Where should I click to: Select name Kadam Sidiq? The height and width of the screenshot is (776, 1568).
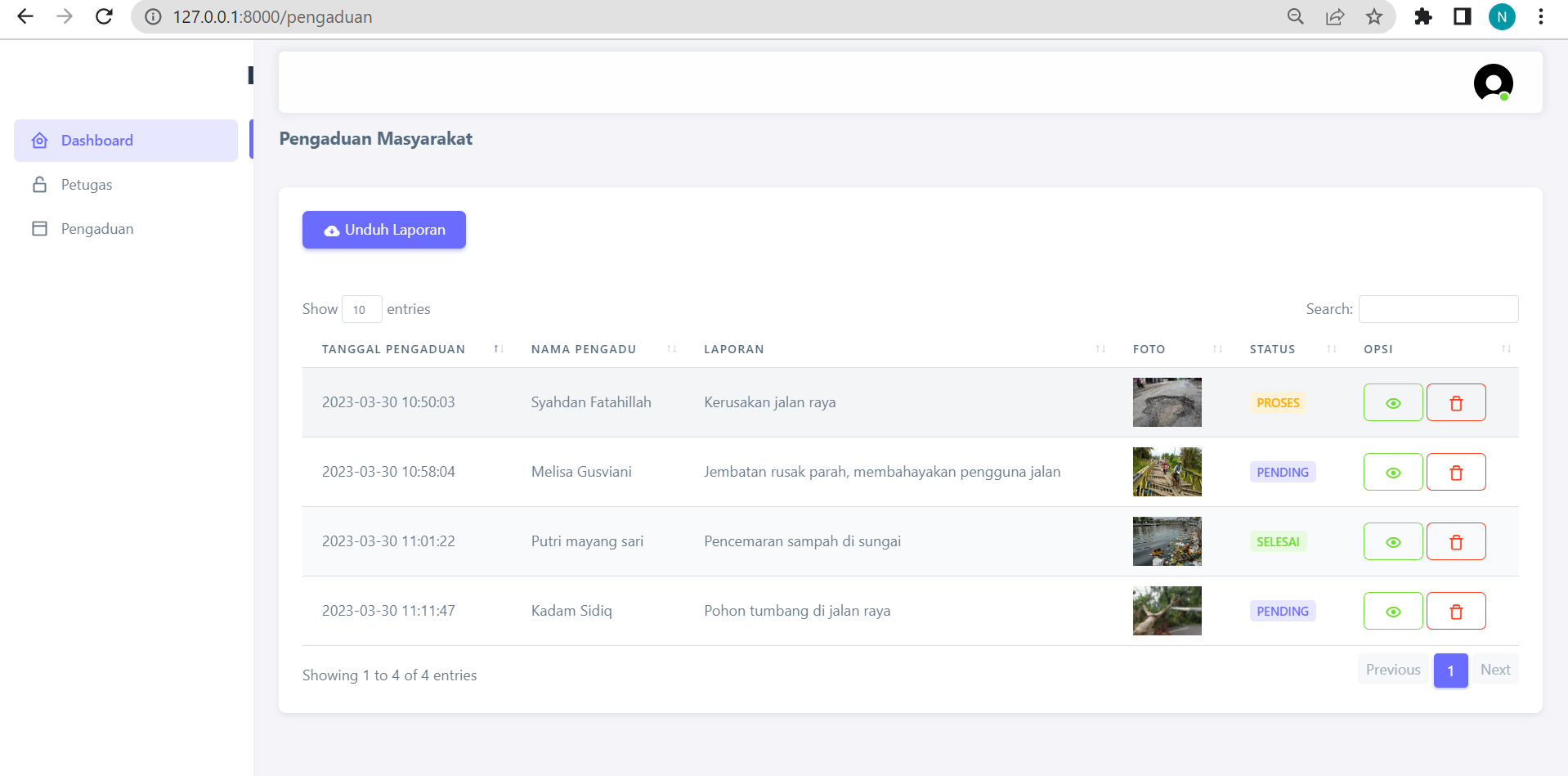[571, 611]
